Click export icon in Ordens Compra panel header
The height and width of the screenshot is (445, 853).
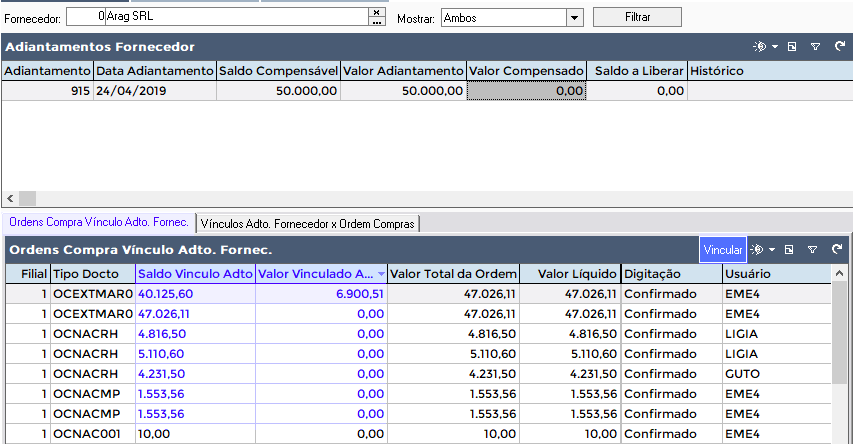(x=789, y=250)
